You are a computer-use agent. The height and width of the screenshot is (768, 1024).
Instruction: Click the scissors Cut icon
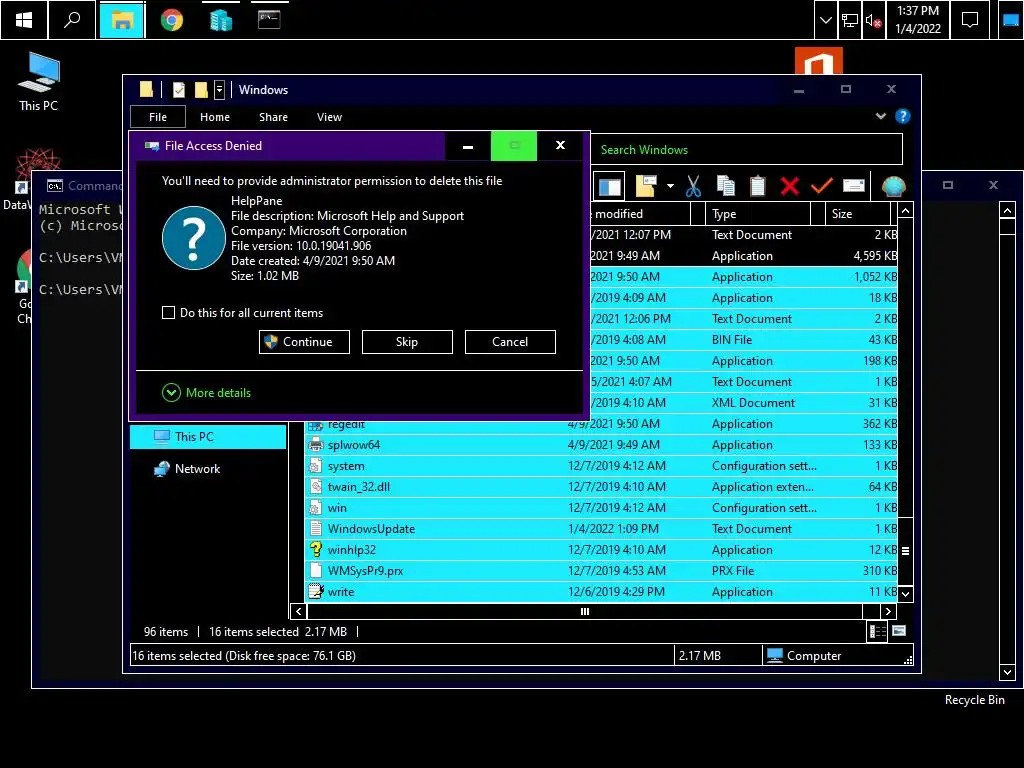693,187
